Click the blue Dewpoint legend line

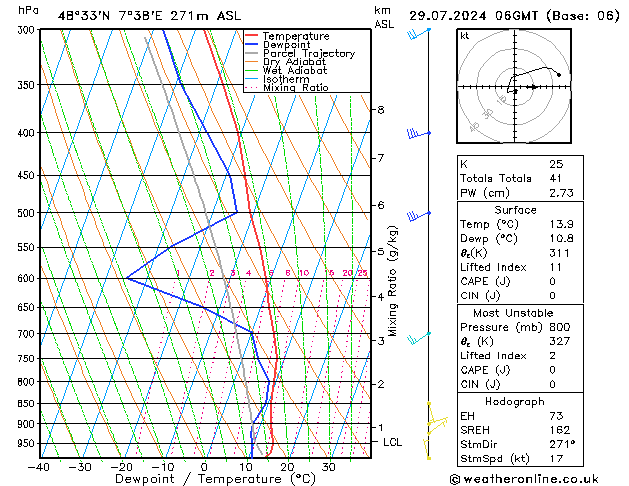[251, 45]
